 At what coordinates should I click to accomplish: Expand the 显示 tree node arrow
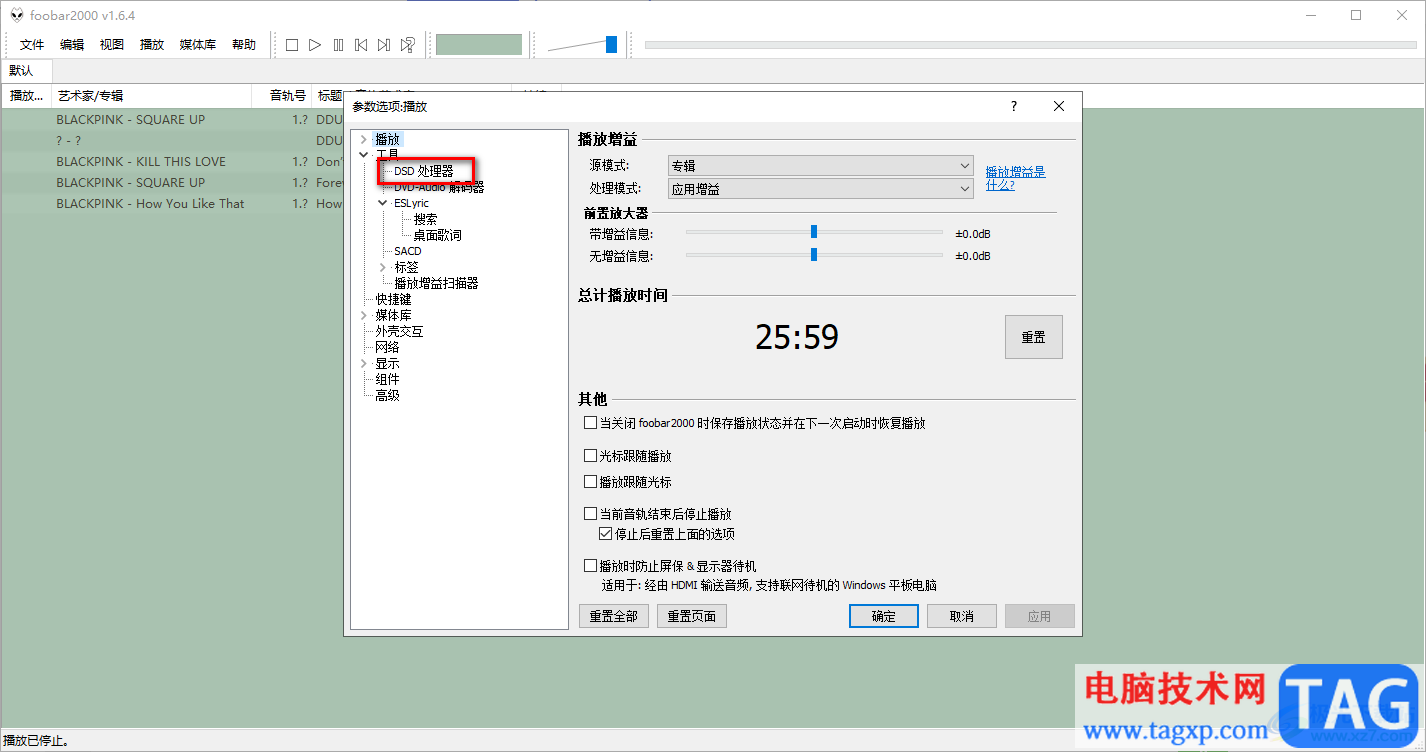(363, 363)
